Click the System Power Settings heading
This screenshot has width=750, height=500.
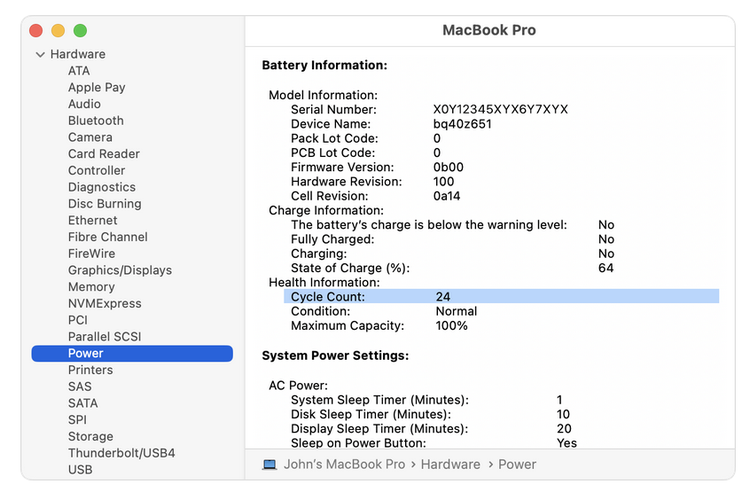click(335, 356)
